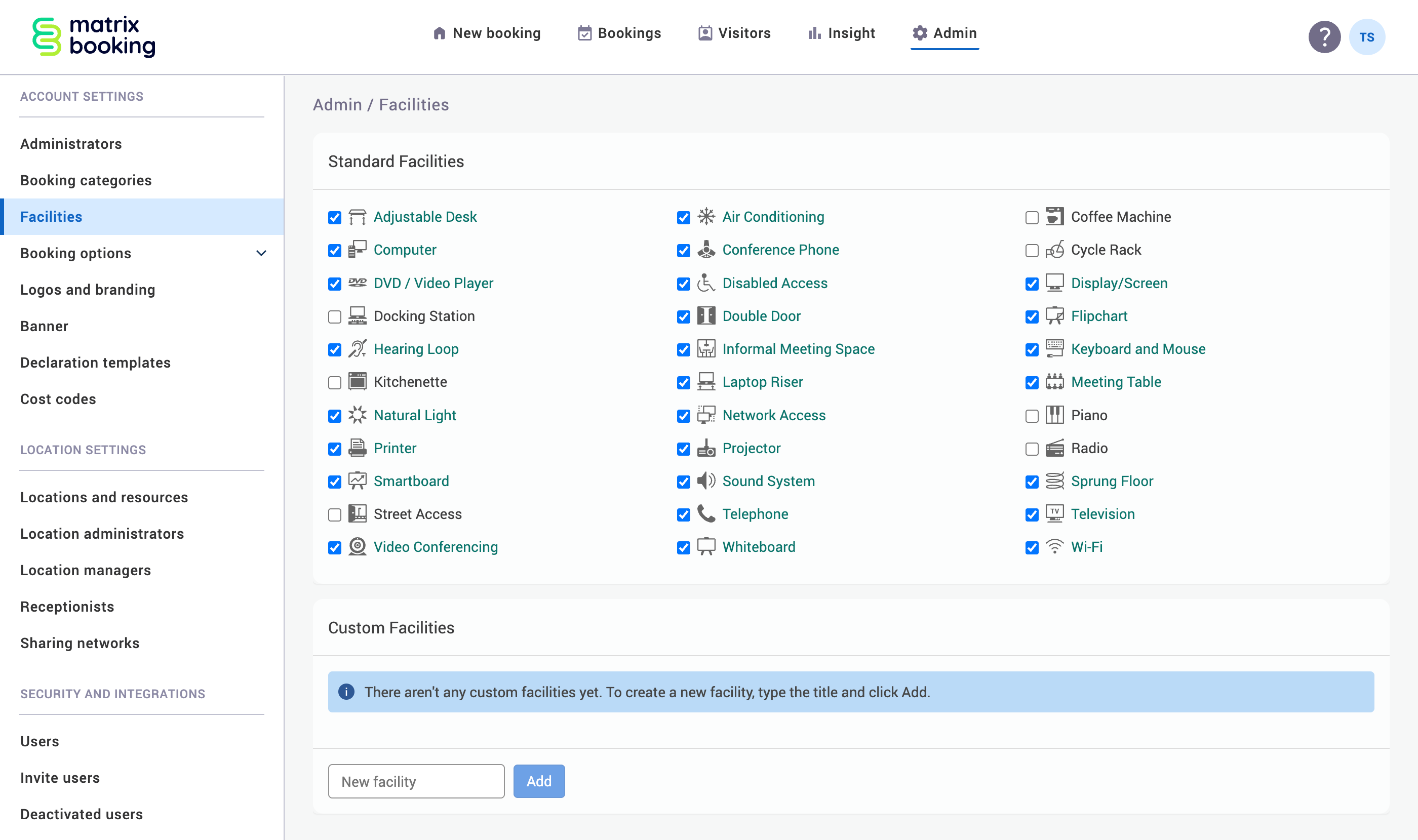Open the TS user avatar menu
The height and width of the screenshot is (840, 1418).
[1366, 37]
